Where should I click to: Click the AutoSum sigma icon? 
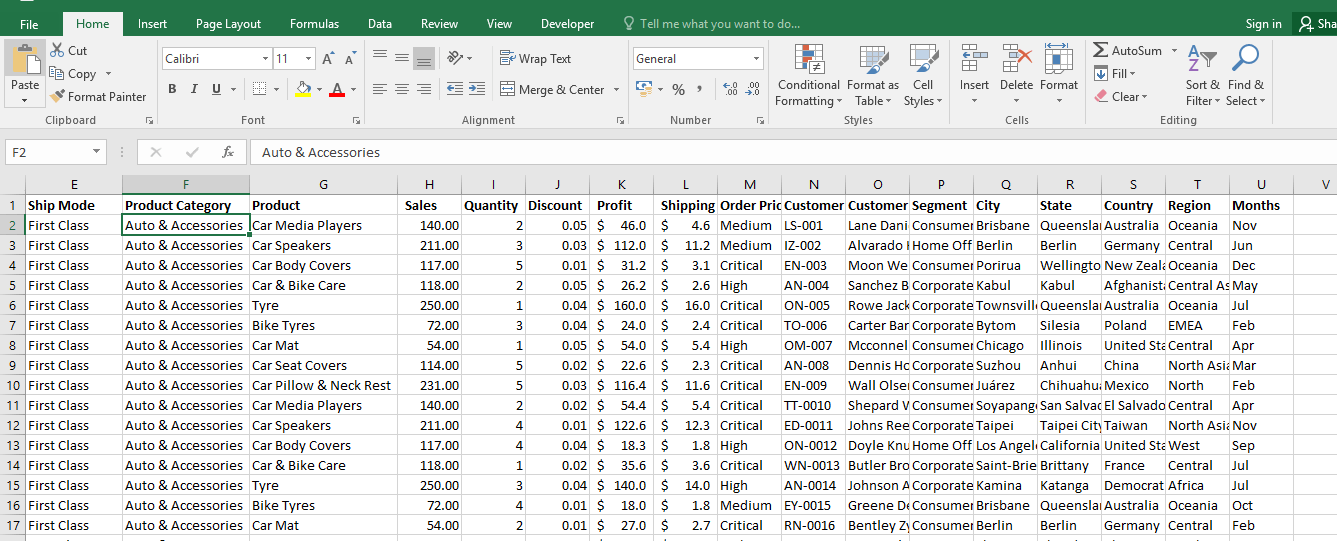click(1101, 51)
